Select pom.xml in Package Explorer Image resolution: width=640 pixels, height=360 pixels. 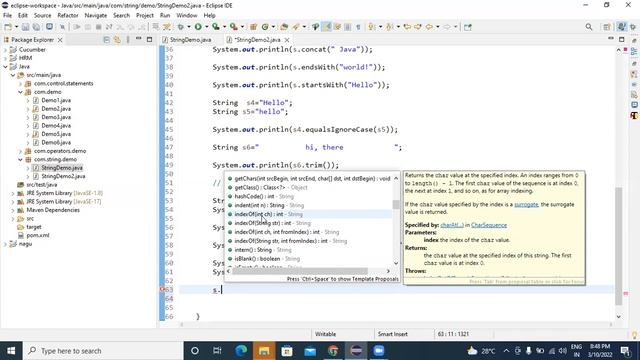38,236
